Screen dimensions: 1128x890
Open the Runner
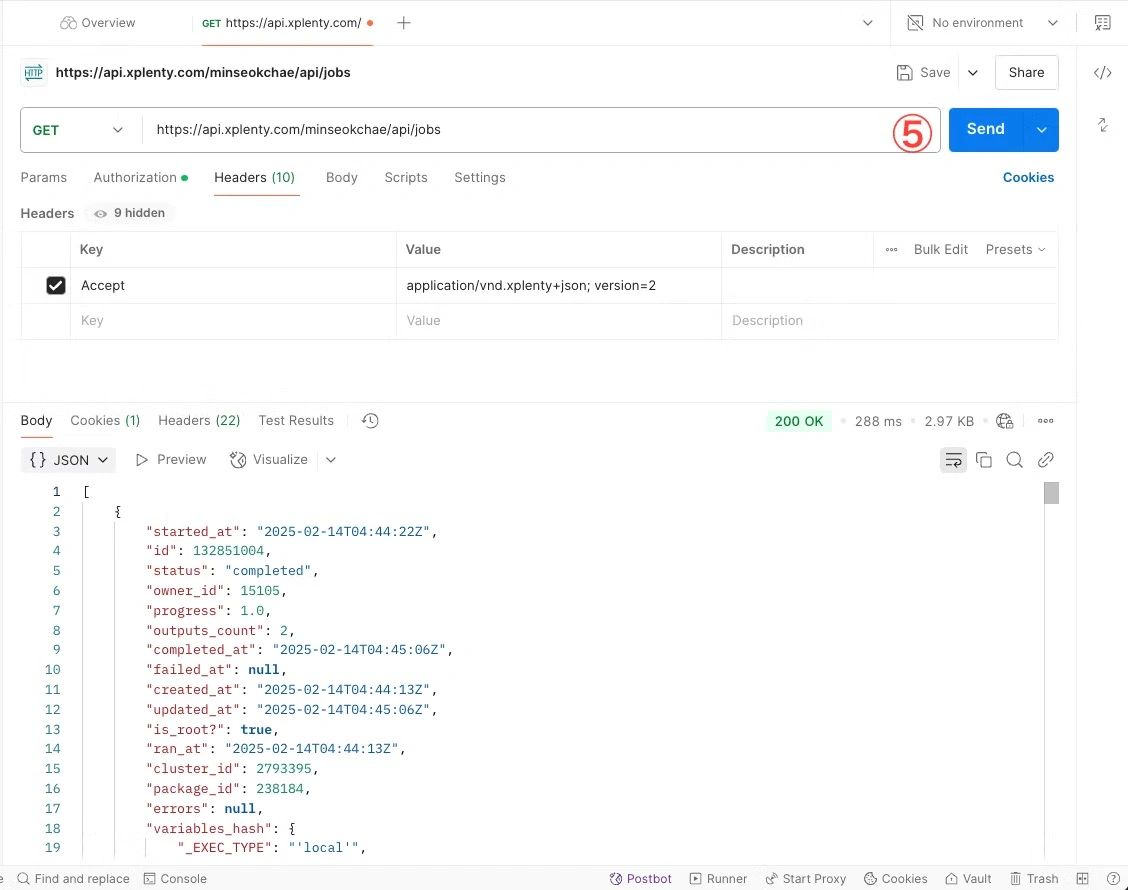(x=718, y=878)
